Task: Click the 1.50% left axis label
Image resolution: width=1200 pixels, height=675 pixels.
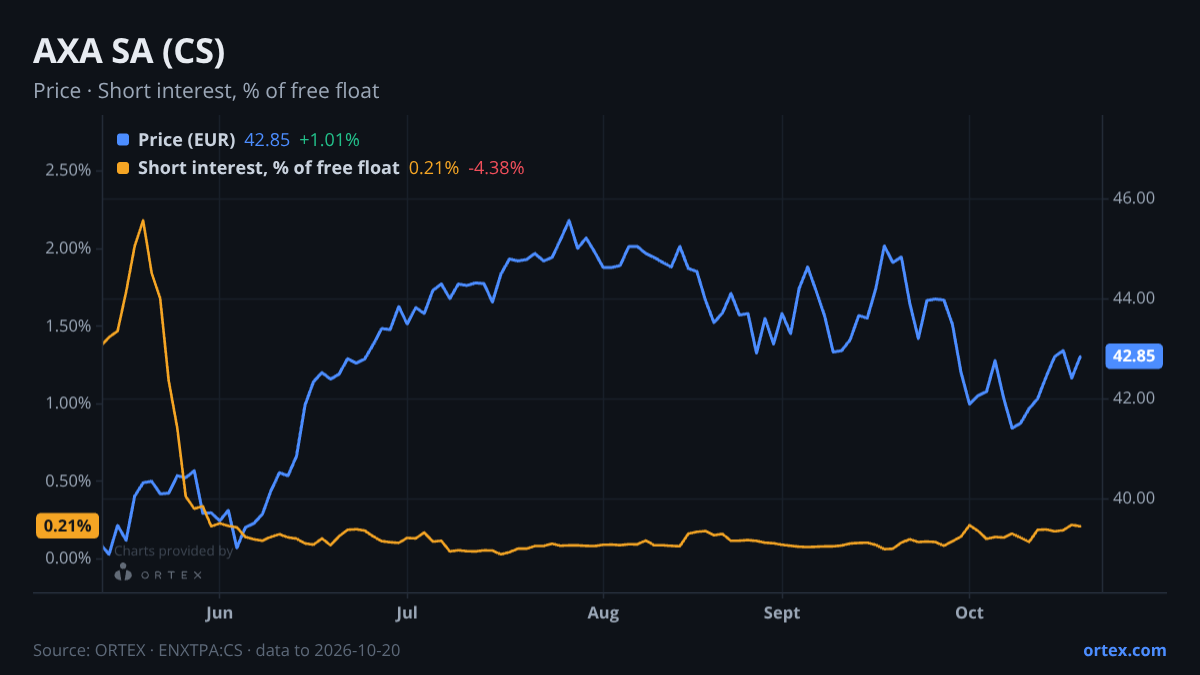Action: click(68, 325)
